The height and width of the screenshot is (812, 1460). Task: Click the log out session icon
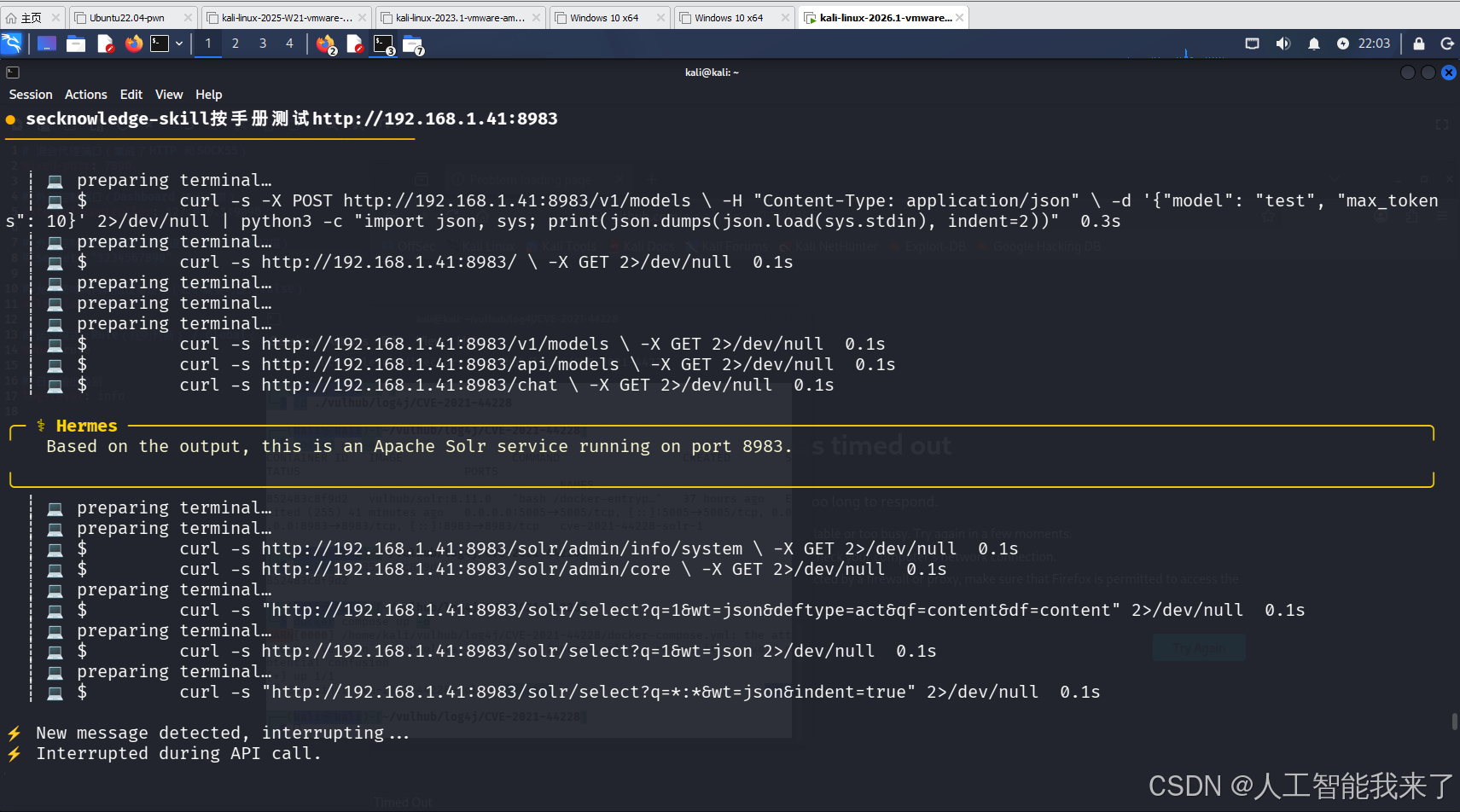coord(1447,43)
